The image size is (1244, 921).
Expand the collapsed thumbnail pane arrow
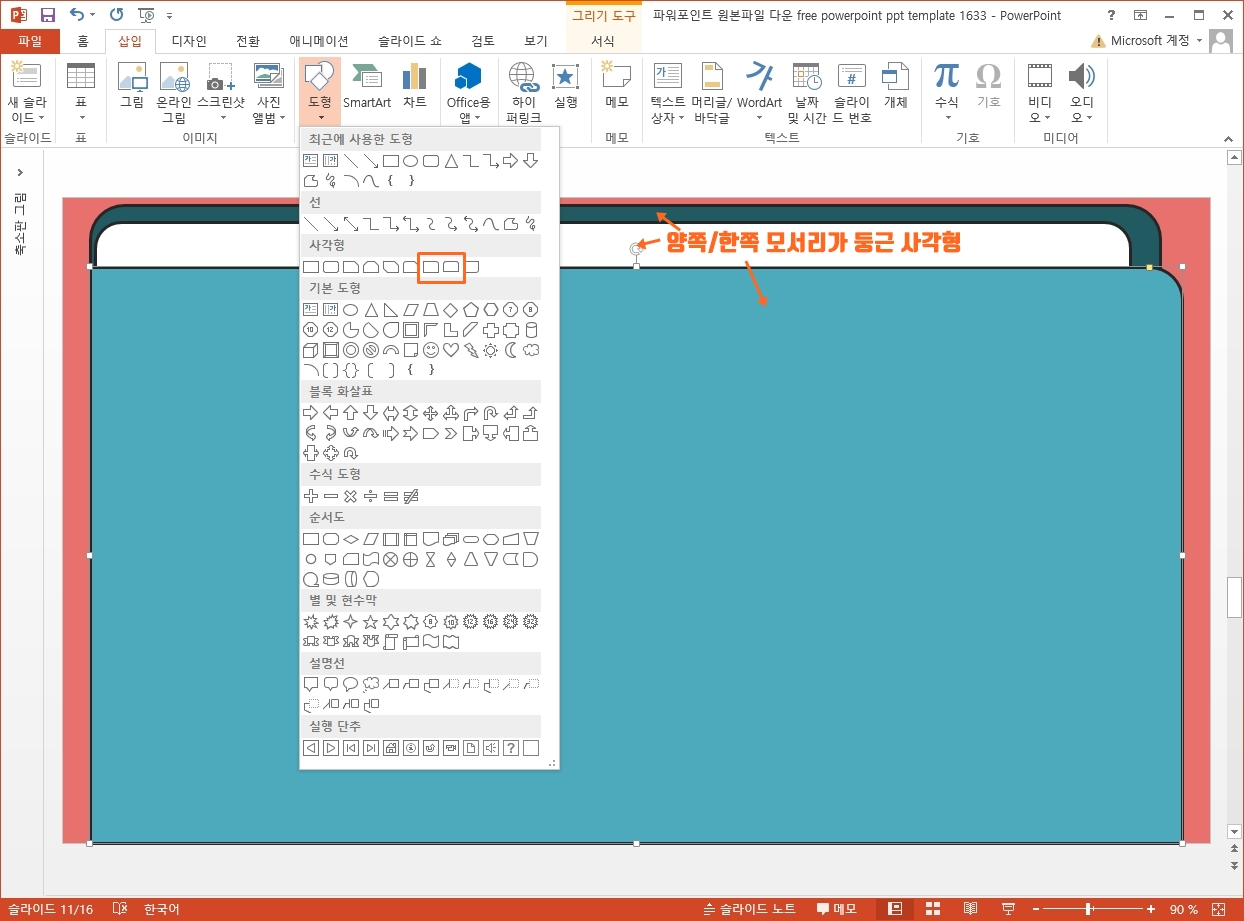click(x=21, y=172)
